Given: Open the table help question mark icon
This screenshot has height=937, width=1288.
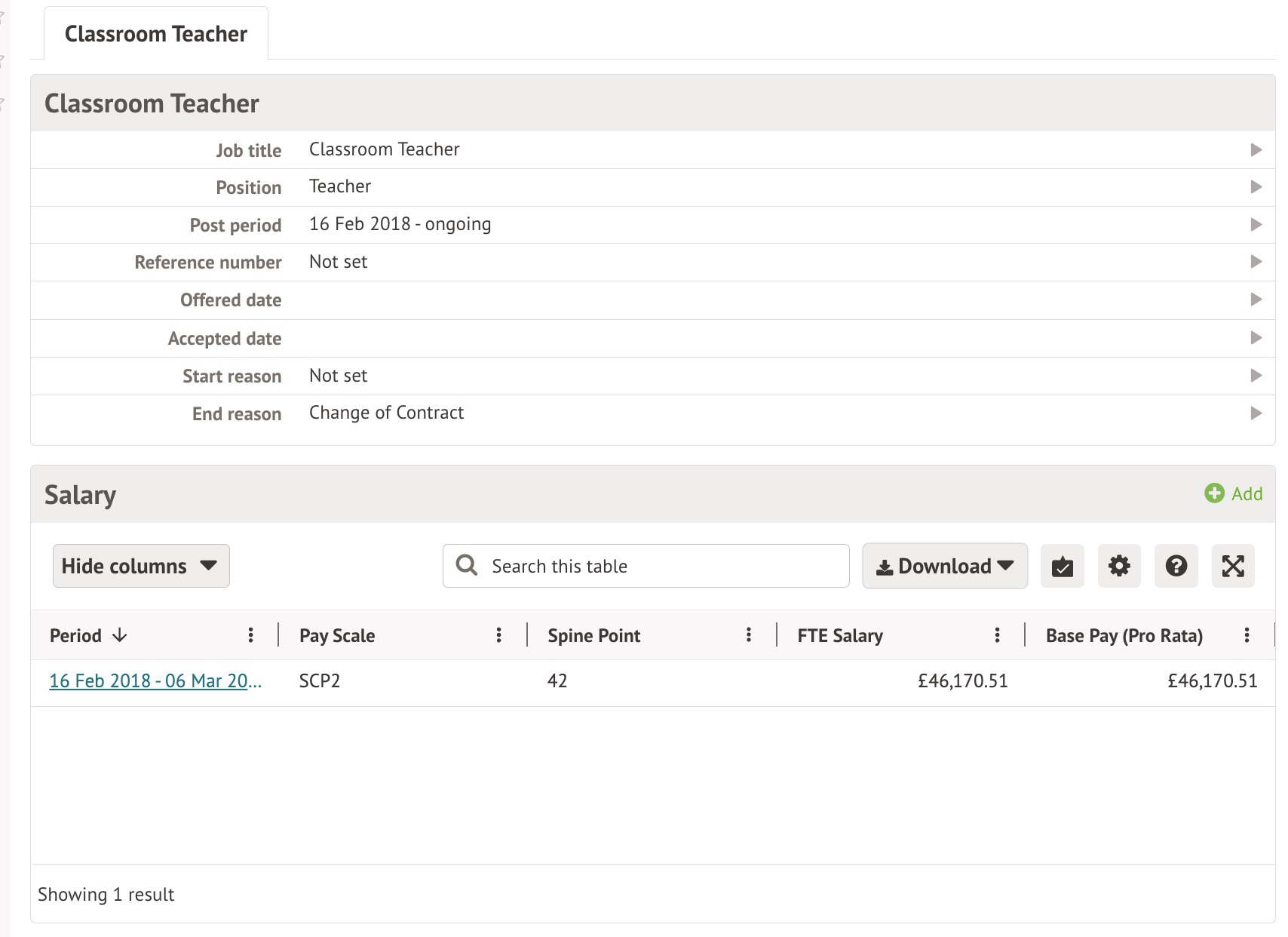Looking at the screenshot, I should pos(1176,566).
